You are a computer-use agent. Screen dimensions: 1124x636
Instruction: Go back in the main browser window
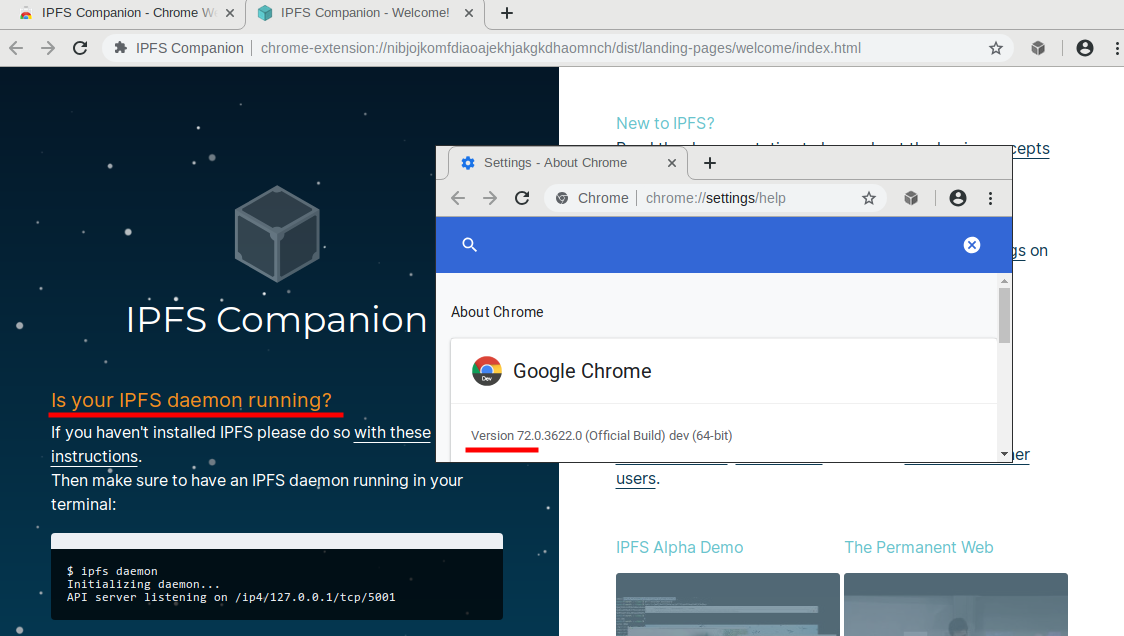(x=16, y=48)
